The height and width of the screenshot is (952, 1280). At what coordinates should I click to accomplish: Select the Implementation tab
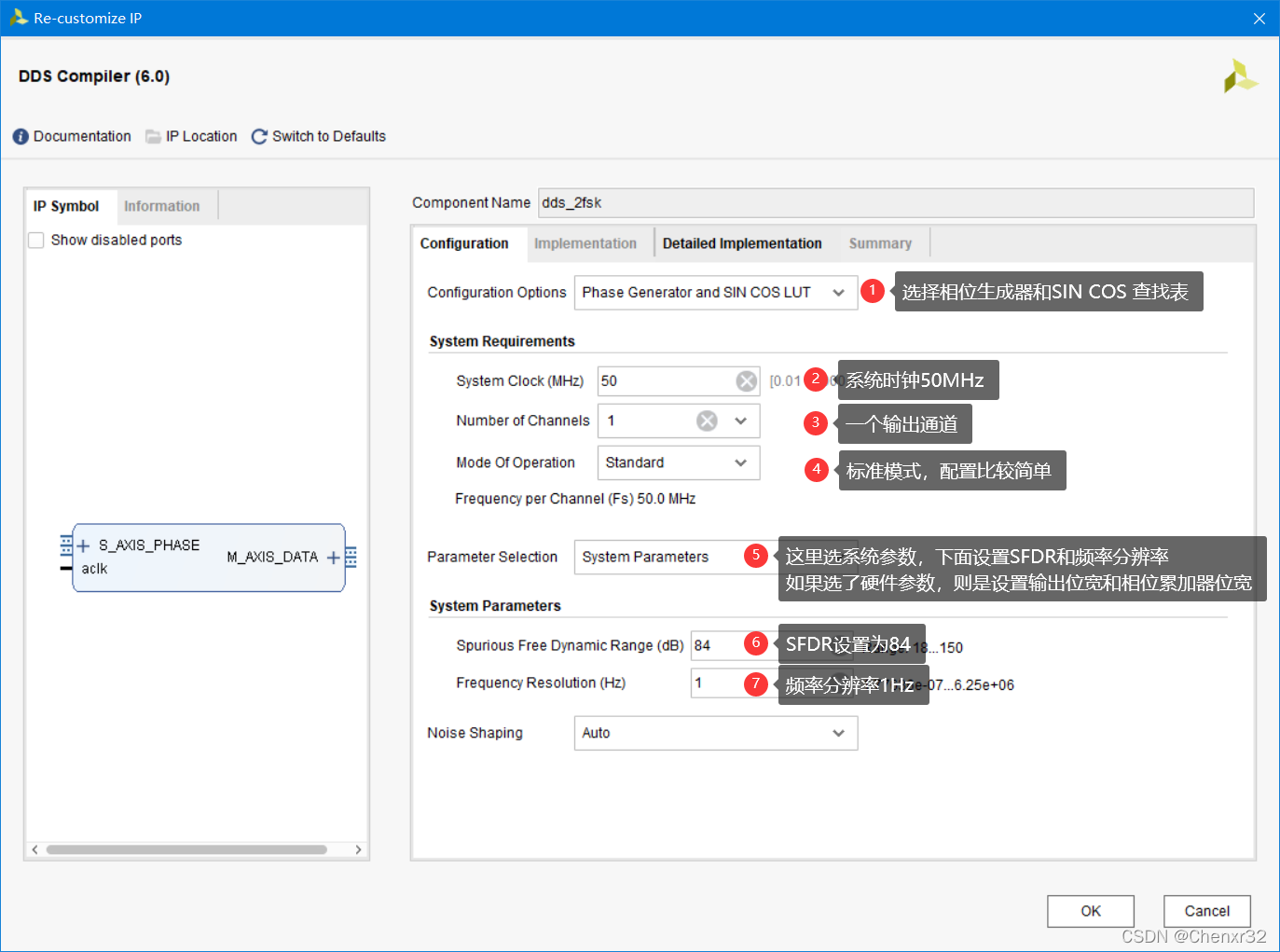tap(585, 243)
